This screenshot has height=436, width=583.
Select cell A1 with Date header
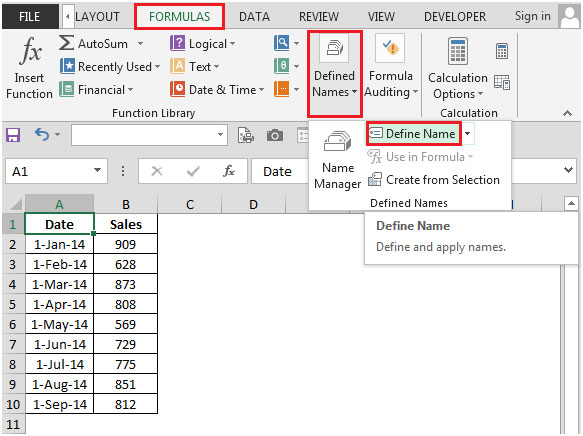(59, 224)
